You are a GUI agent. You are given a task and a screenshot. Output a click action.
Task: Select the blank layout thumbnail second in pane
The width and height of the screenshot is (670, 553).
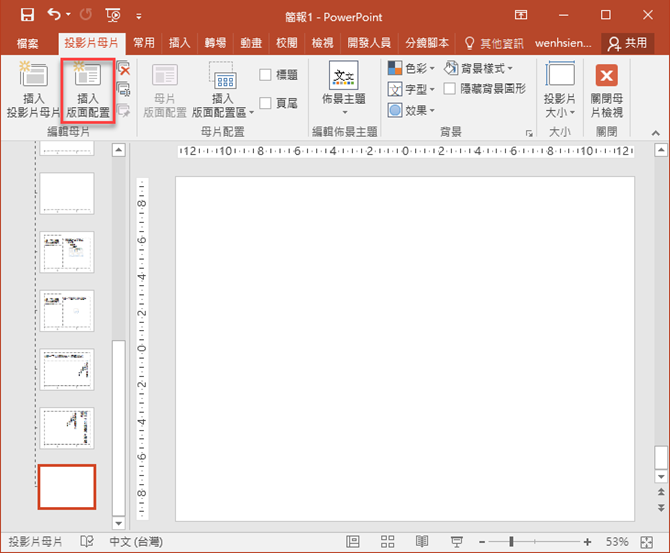click(67, 194)
